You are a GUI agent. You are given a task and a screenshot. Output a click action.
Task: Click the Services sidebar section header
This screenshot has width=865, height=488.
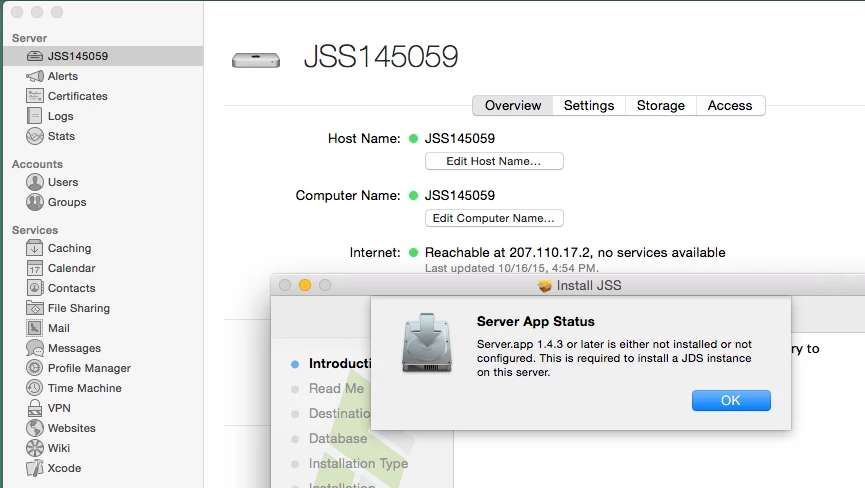pos(35,230)
